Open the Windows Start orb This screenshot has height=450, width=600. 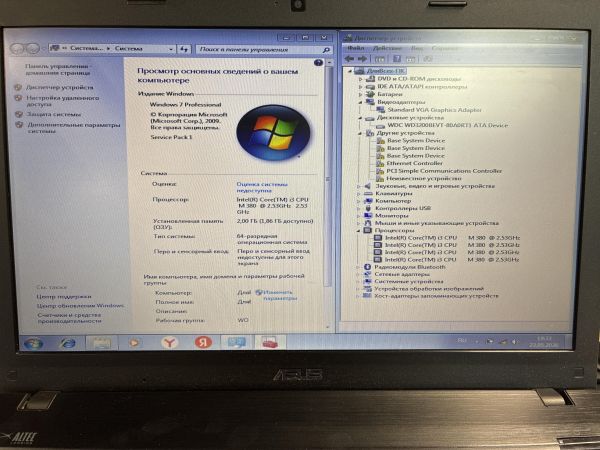click(x=33, y=343)
